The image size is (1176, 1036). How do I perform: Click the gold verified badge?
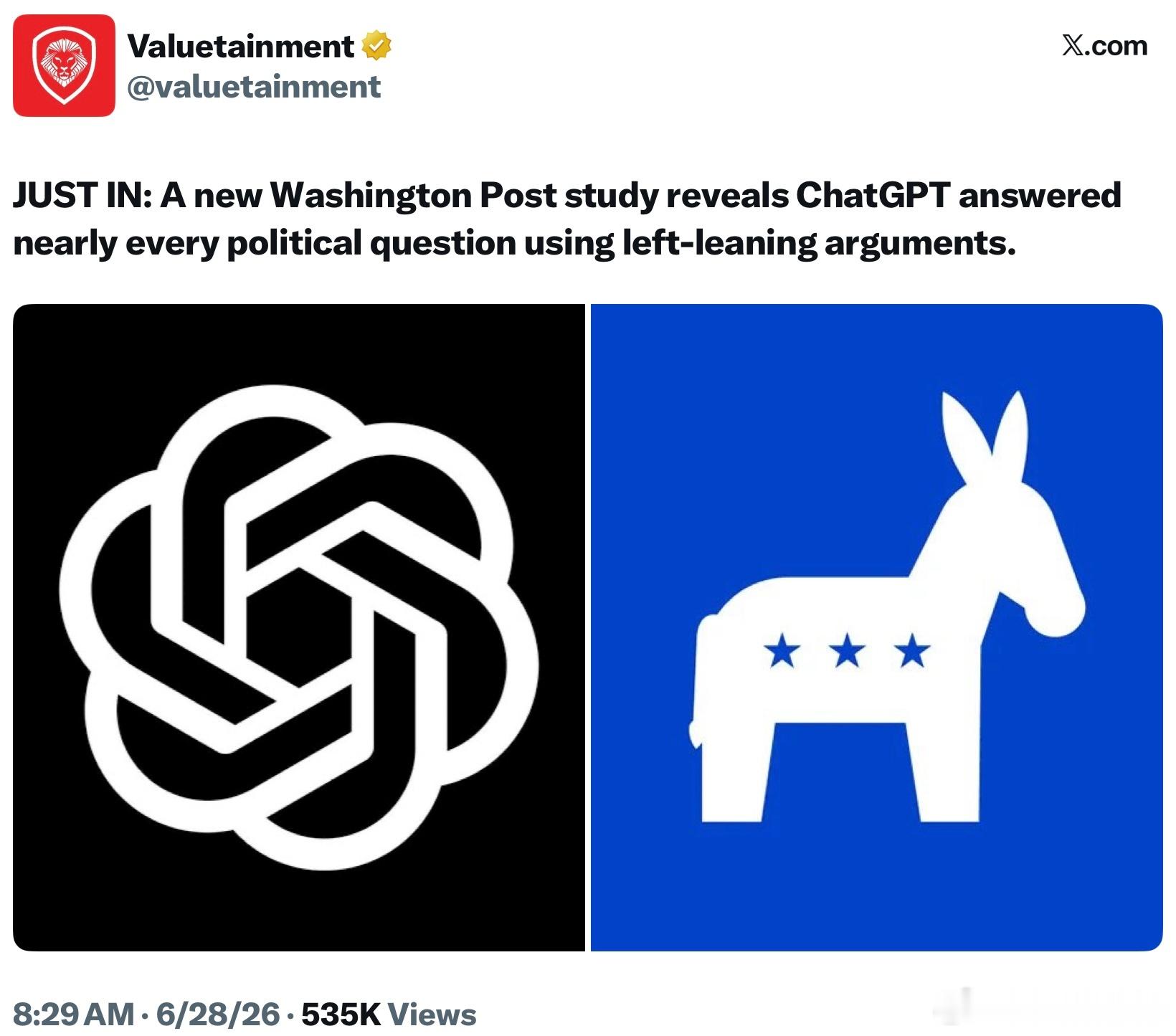[376, 46]
